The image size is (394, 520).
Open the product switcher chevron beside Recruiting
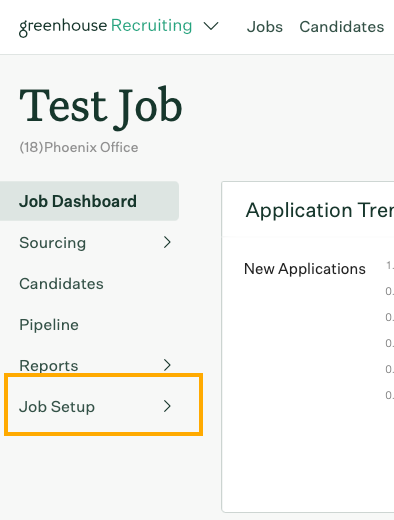pos(211,26)
